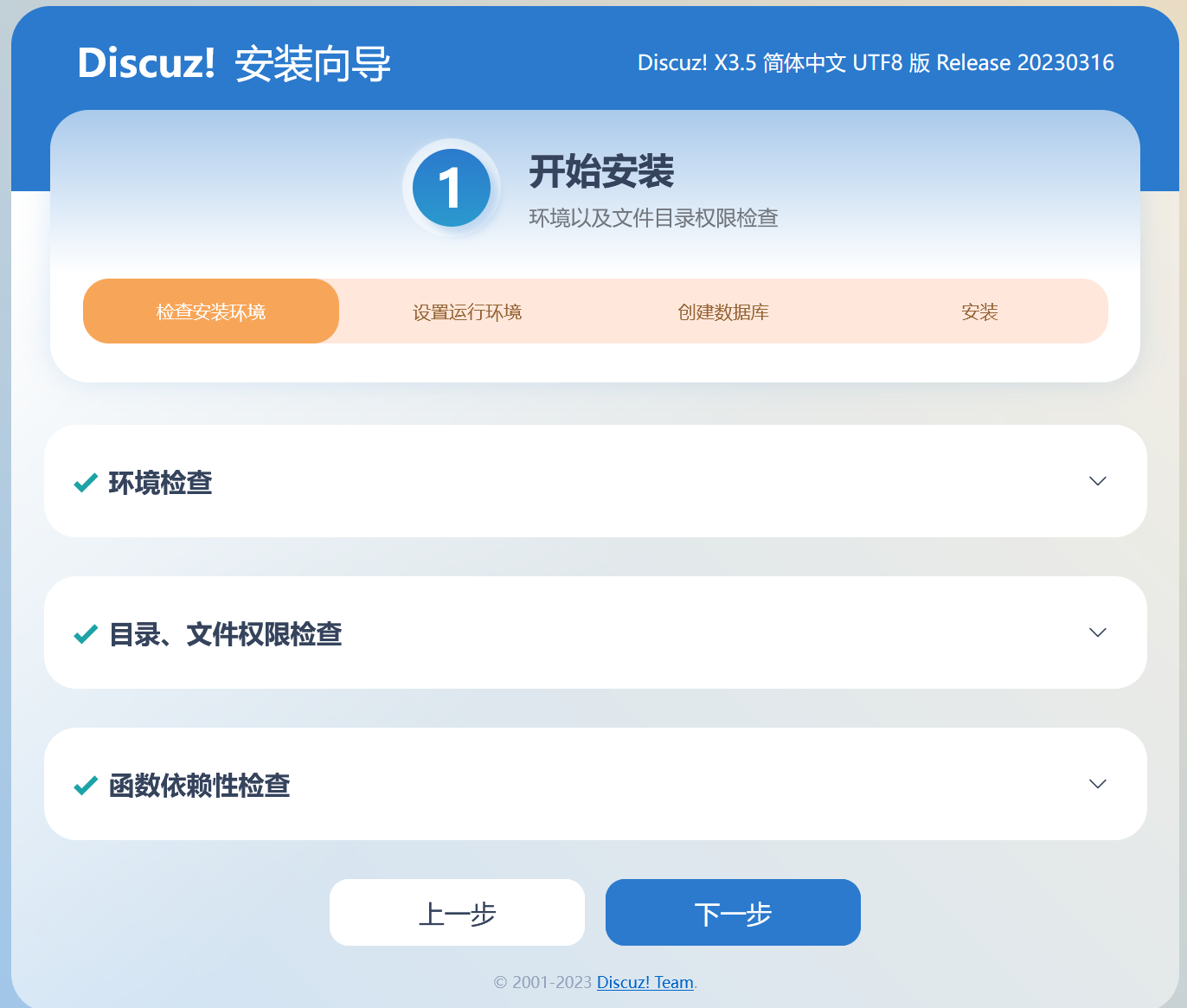
Task: Click the chevron arrow on the 环境检查 card
Action: pos(1097,481)
